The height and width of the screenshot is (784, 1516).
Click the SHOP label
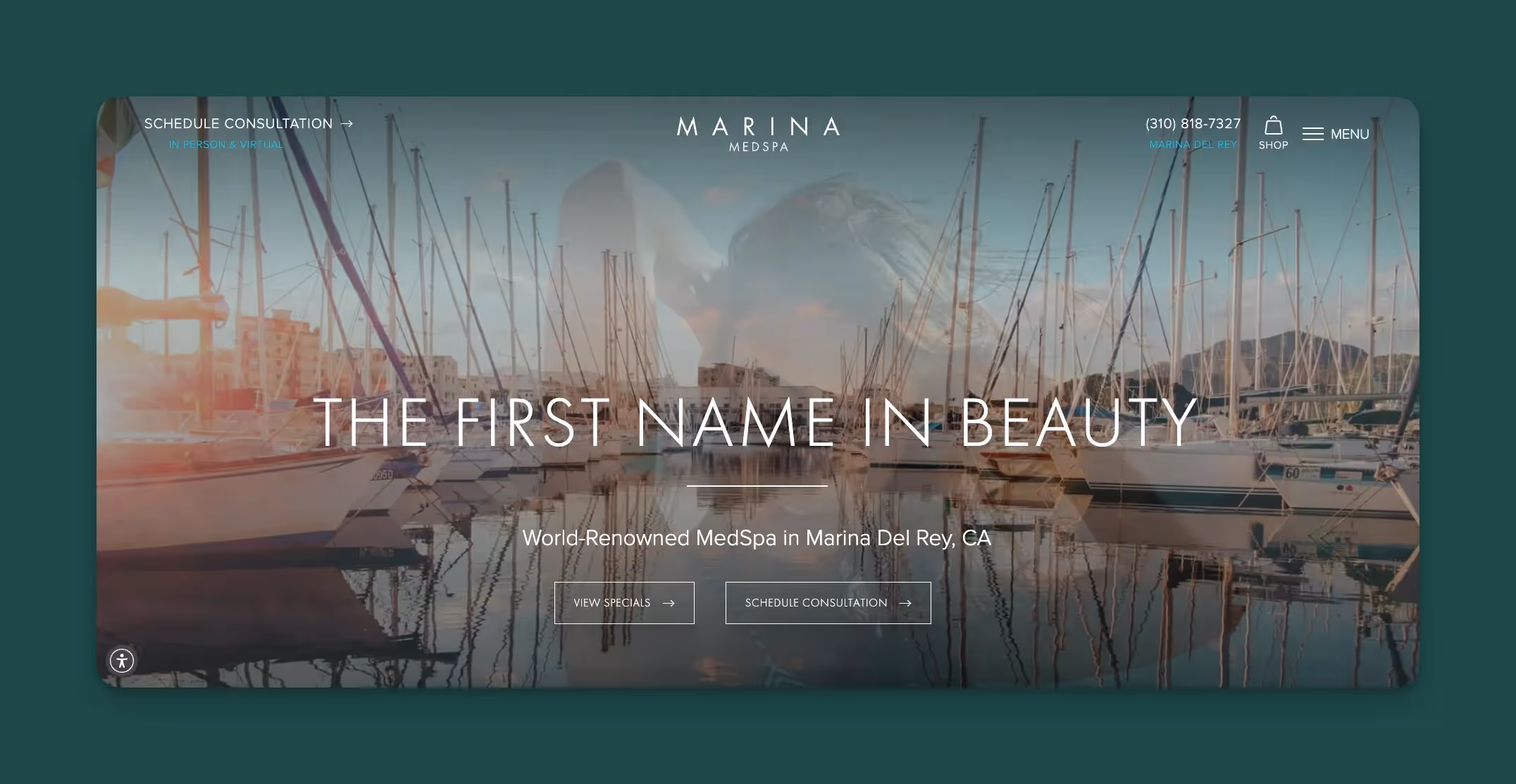click(1273, 145)
